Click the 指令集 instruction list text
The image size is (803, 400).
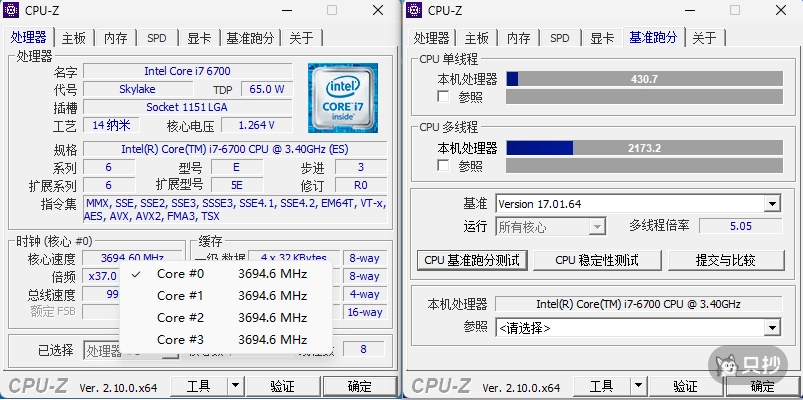pos(235,210)
